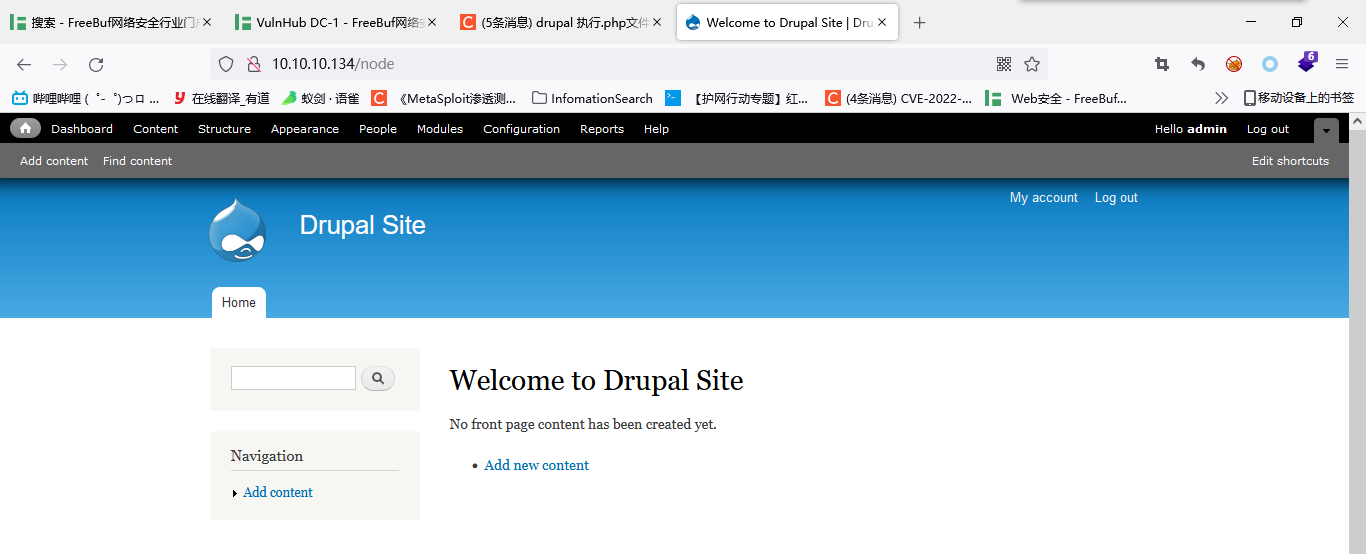
Task: Open the InfomationSearch bookmark folder
Action: 592,98
